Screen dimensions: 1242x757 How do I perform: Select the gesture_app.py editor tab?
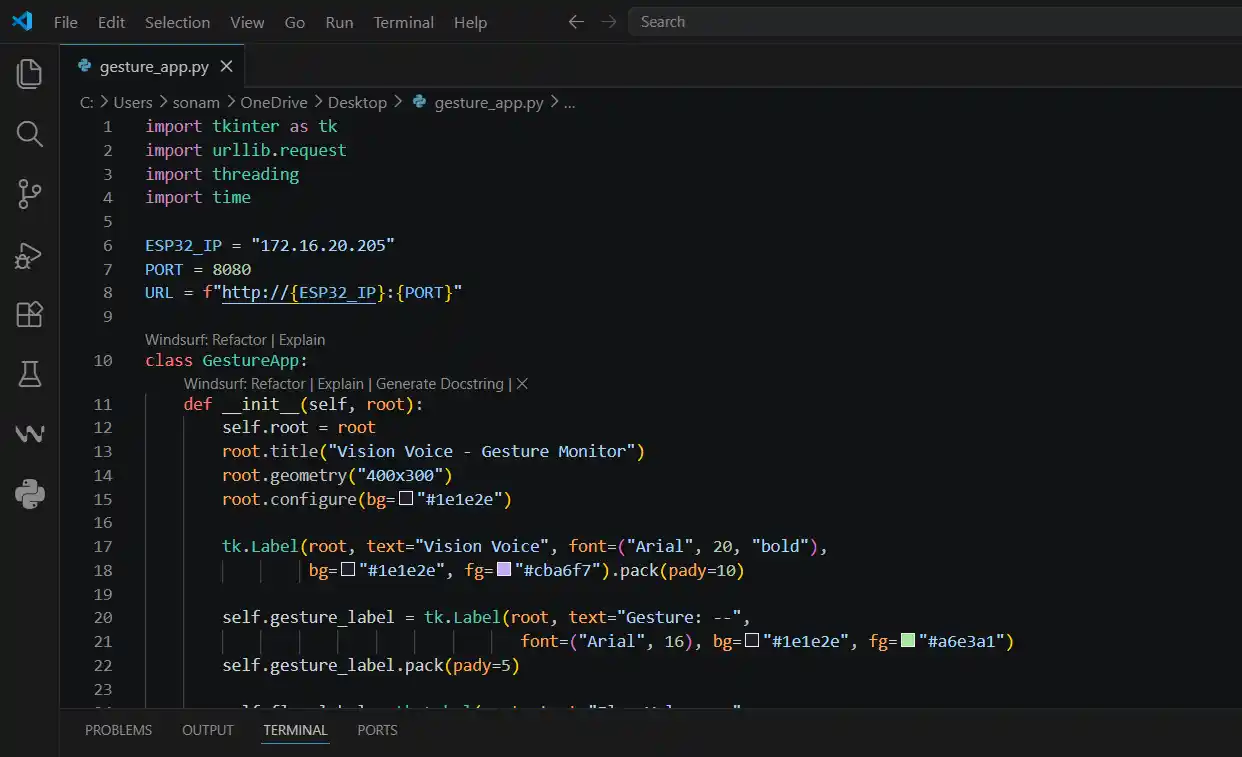154,66
